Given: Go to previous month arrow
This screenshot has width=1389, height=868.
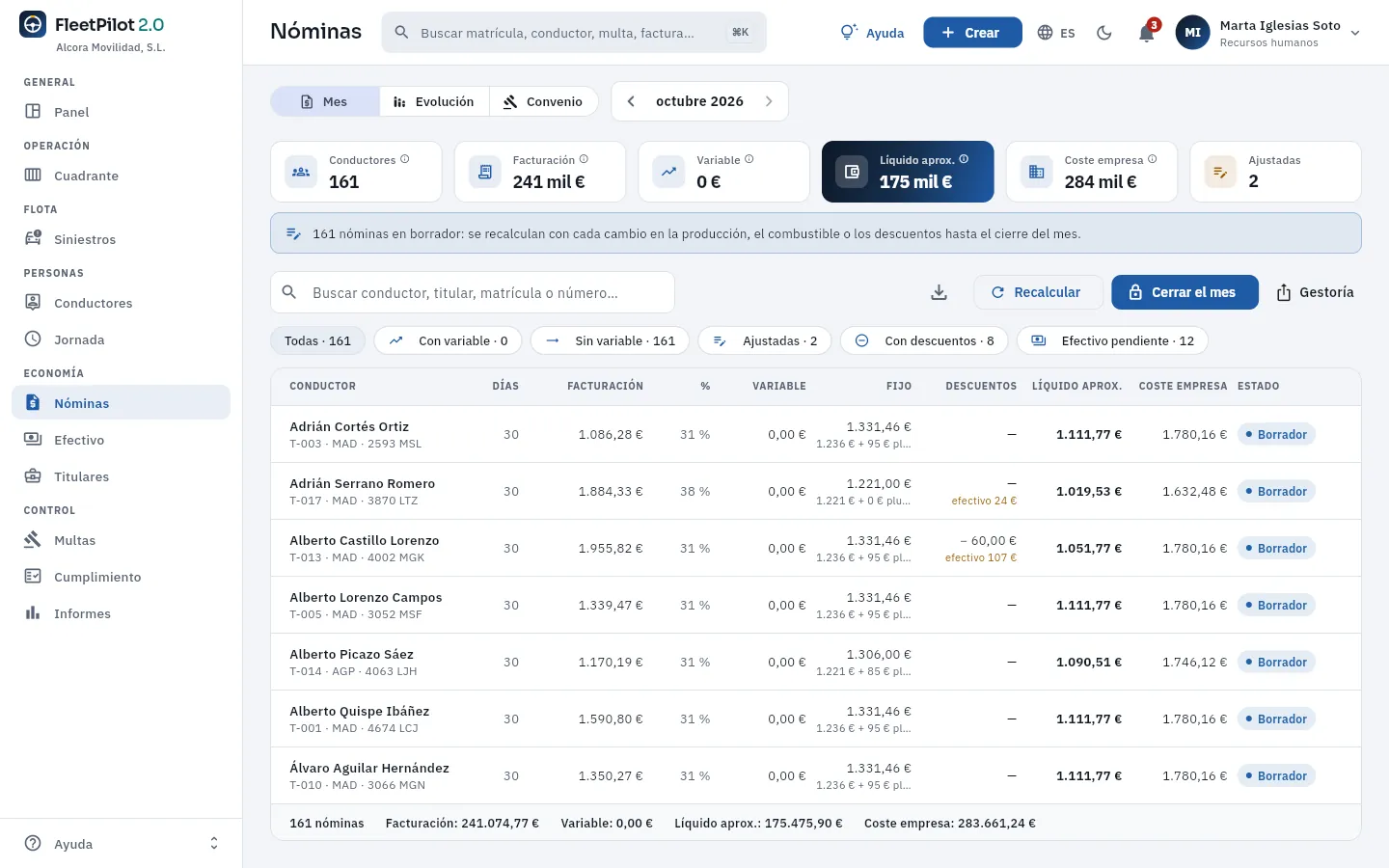Looking at the screenshot, I should 631,101.
